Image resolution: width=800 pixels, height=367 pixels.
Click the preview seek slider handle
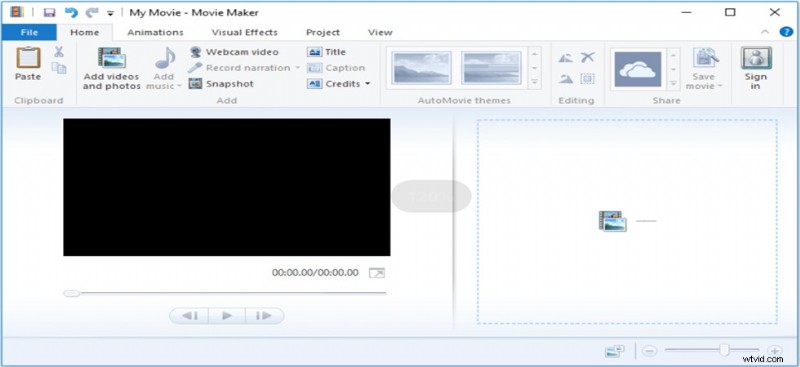[x=71, y=293]
